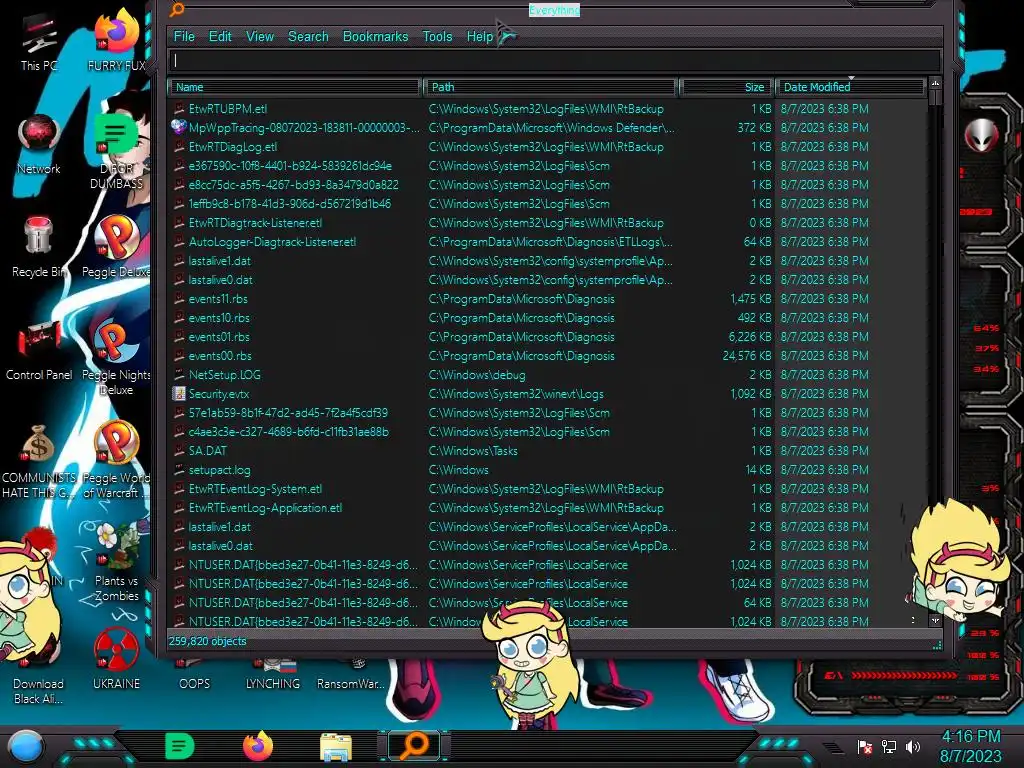This screenshot has width=1024, height=768.
Task: Open the green chat app on the taskbar
Action: point(180,746)
